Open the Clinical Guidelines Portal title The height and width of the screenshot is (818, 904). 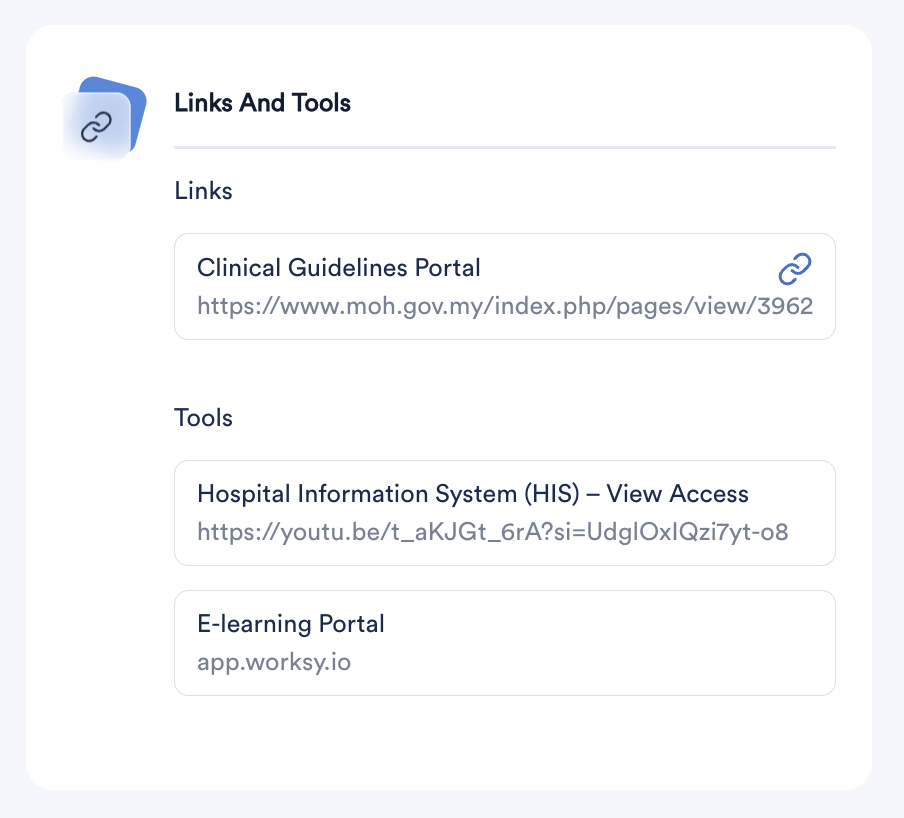(x=338, y=267)
